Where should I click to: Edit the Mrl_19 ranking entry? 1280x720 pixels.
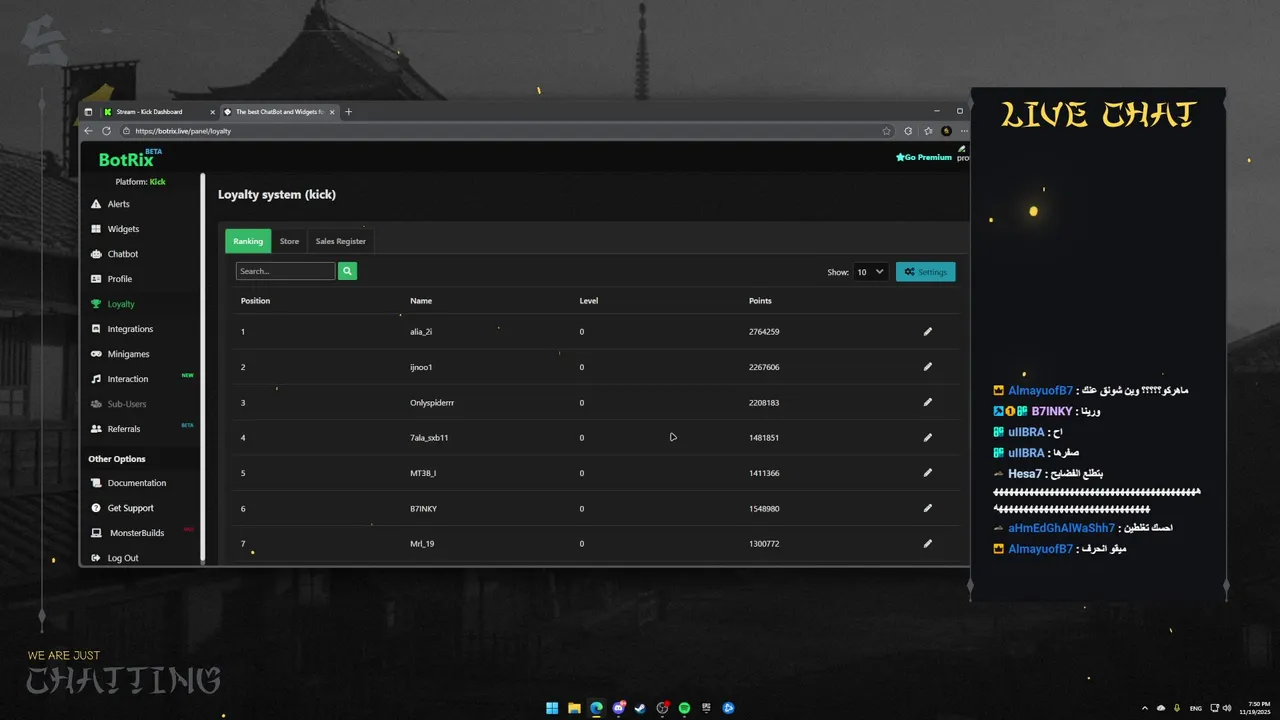tap(927, 544)
